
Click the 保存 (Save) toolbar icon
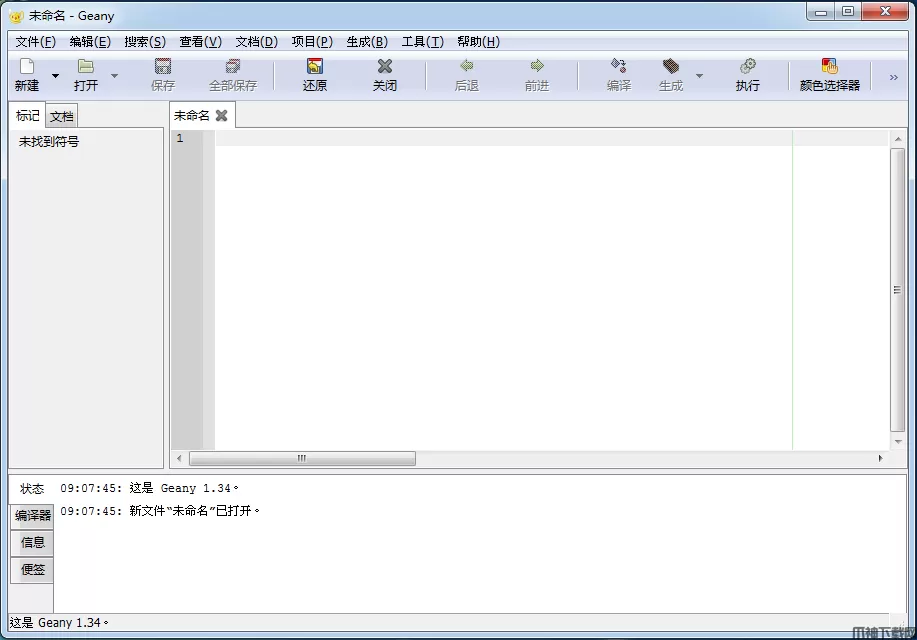coord(163,66)
